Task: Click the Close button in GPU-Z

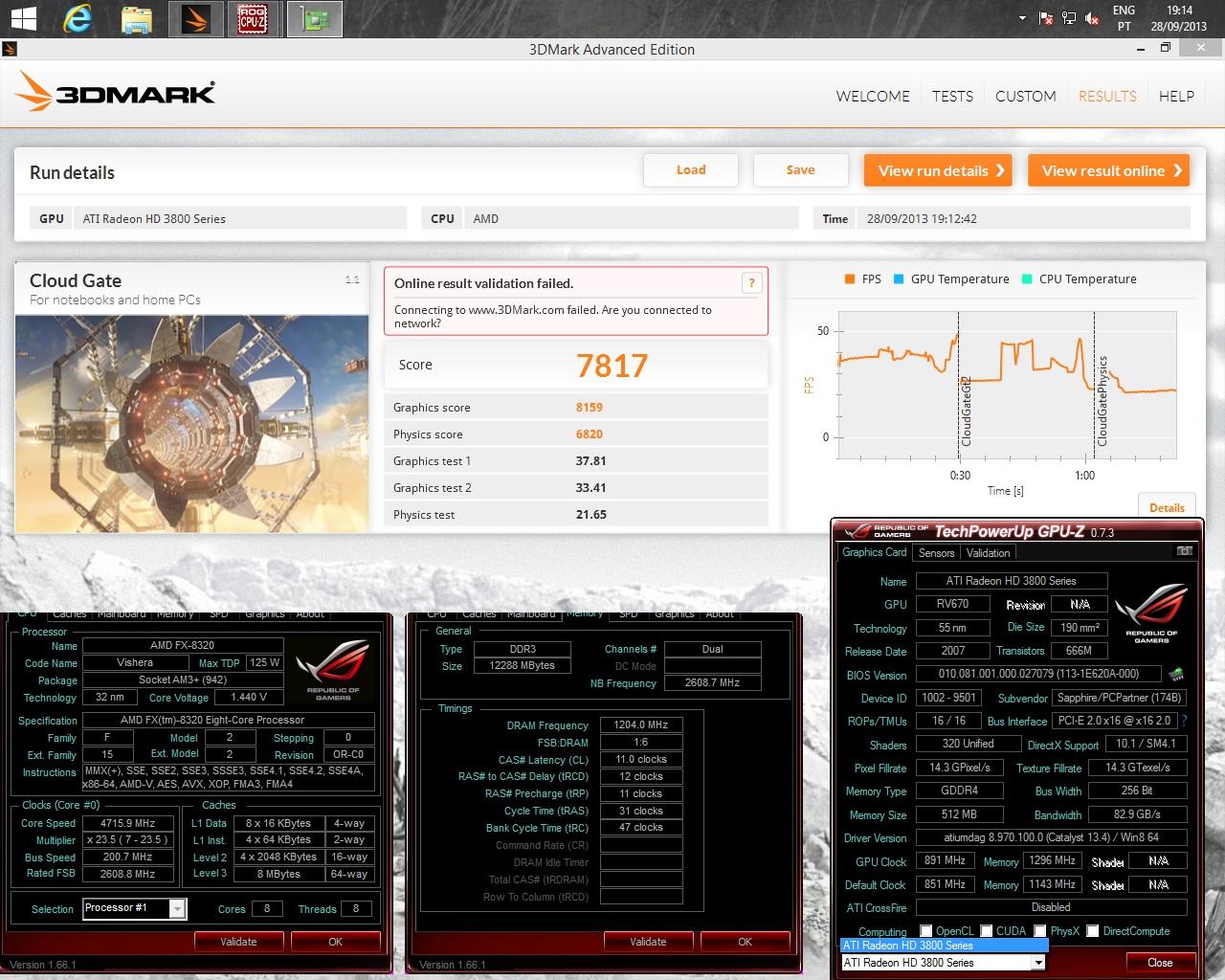Action: (1160, 963)
